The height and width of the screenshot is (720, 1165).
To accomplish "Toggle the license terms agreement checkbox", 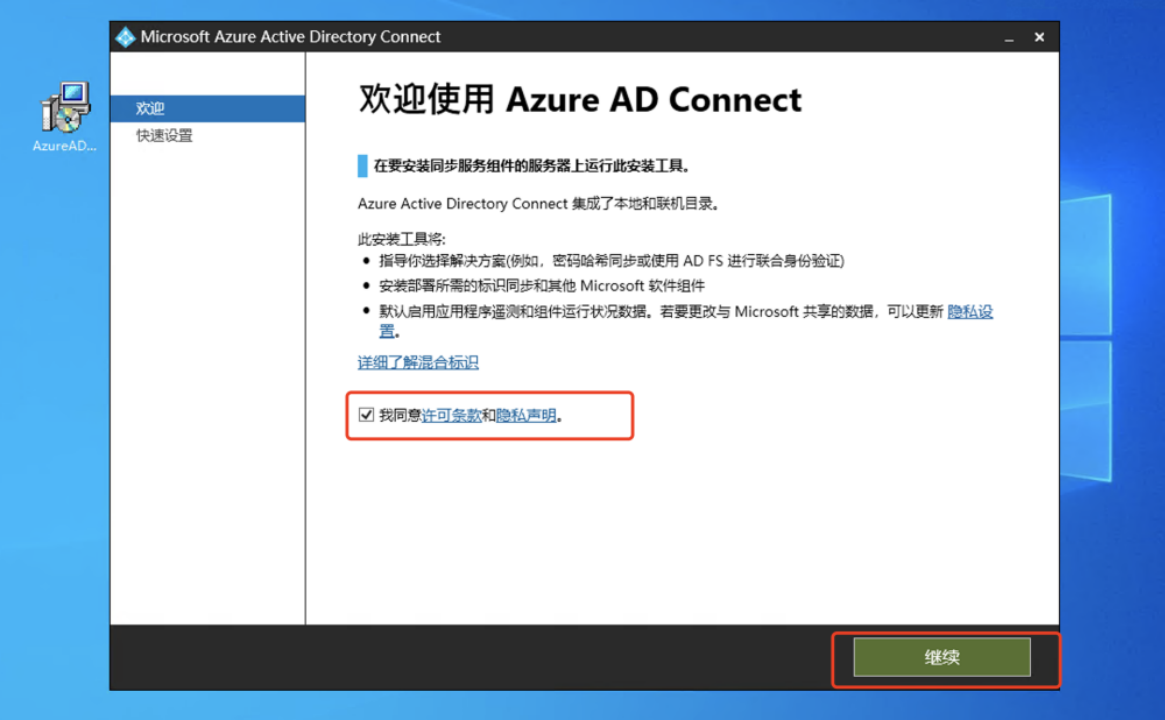I will pyautogui.click(x=366, y=415).
